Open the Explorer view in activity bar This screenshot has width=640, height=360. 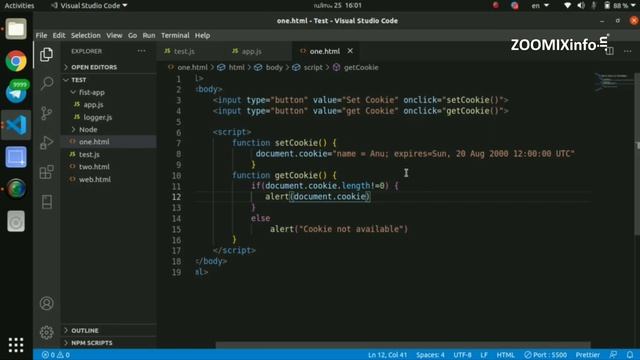47,54
